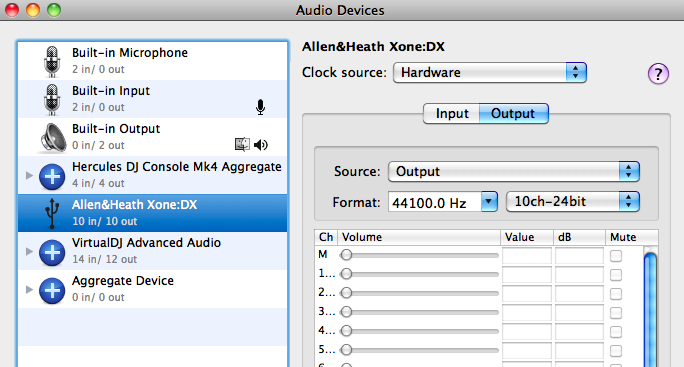
Task: Expand the Aggregate Device disclosure triangle
Action: pos(29,289)
